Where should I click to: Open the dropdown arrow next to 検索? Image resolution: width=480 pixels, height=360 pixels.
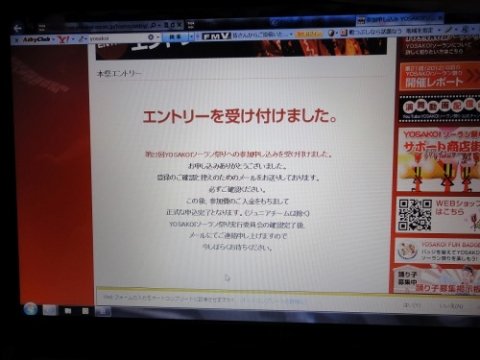(192, 36)
